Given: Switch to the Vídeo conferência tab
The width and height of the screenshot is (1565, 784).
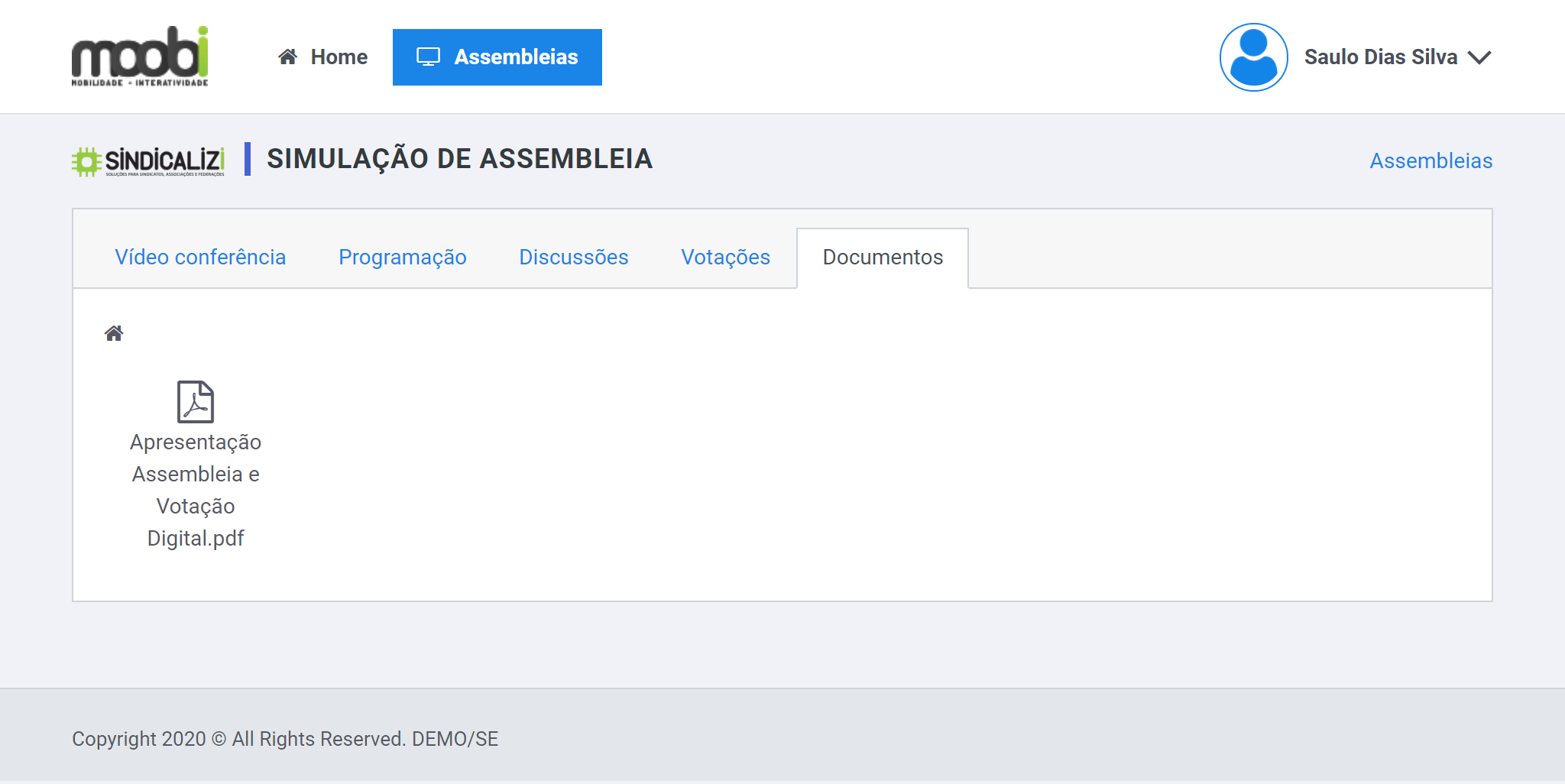Looking at the screenshot, I should [200, 258].
